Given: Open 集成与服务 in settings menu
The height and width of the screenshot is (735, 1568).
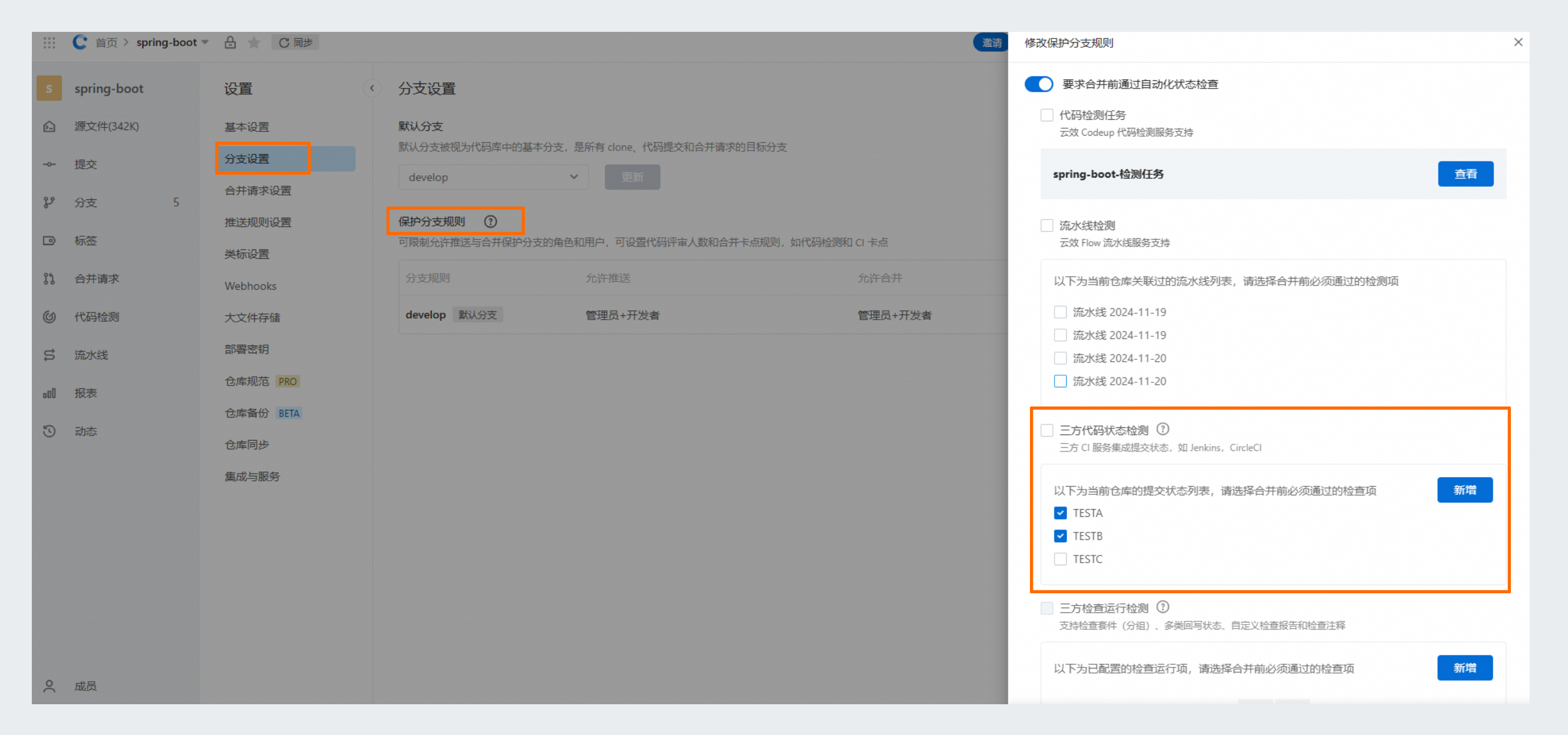Looking at the screenshot, I should tap(252, 476).
